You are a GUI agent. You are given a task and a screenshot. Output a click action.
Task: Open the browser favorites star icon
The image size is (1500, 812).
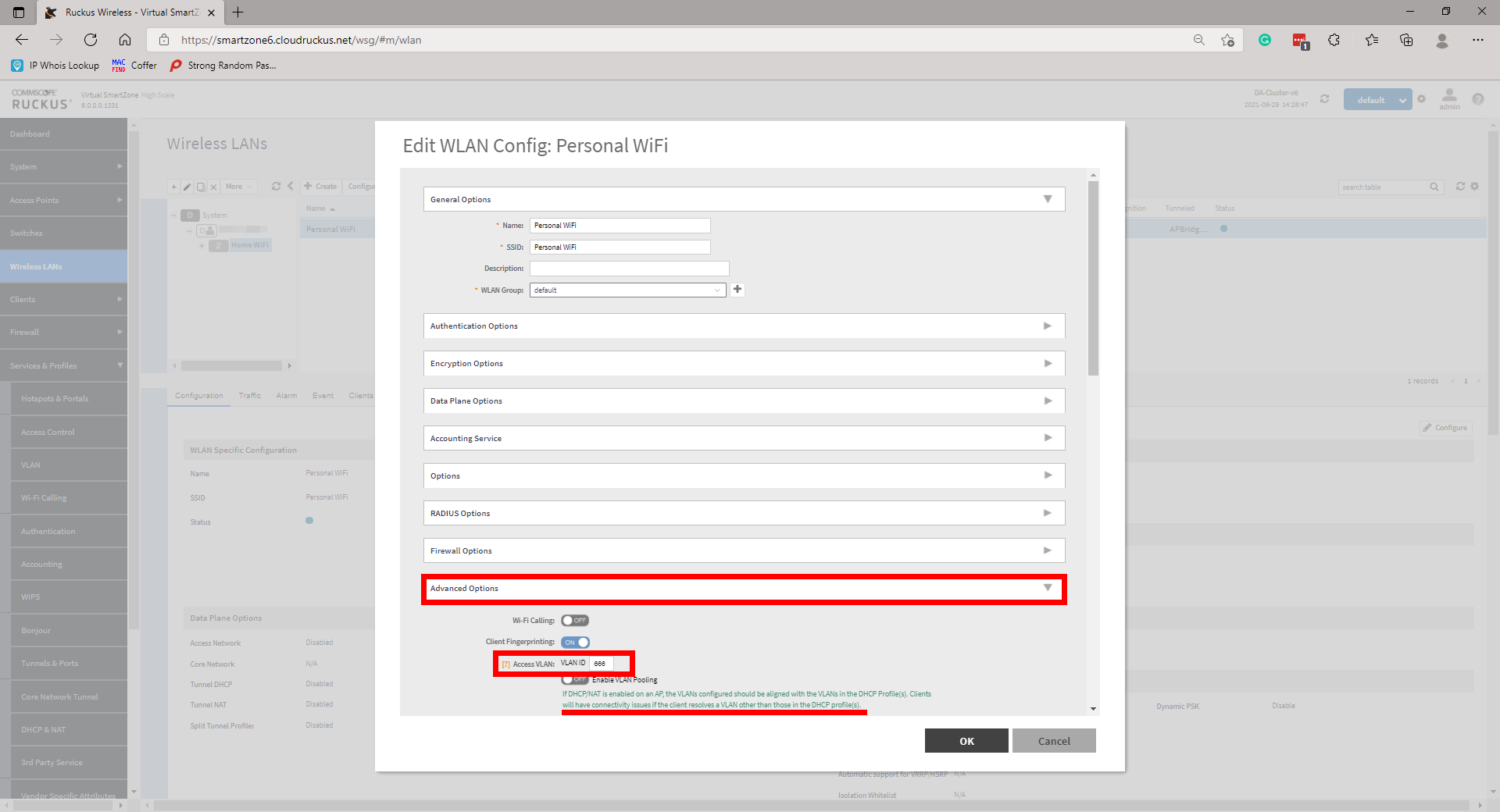point(1371,40)
